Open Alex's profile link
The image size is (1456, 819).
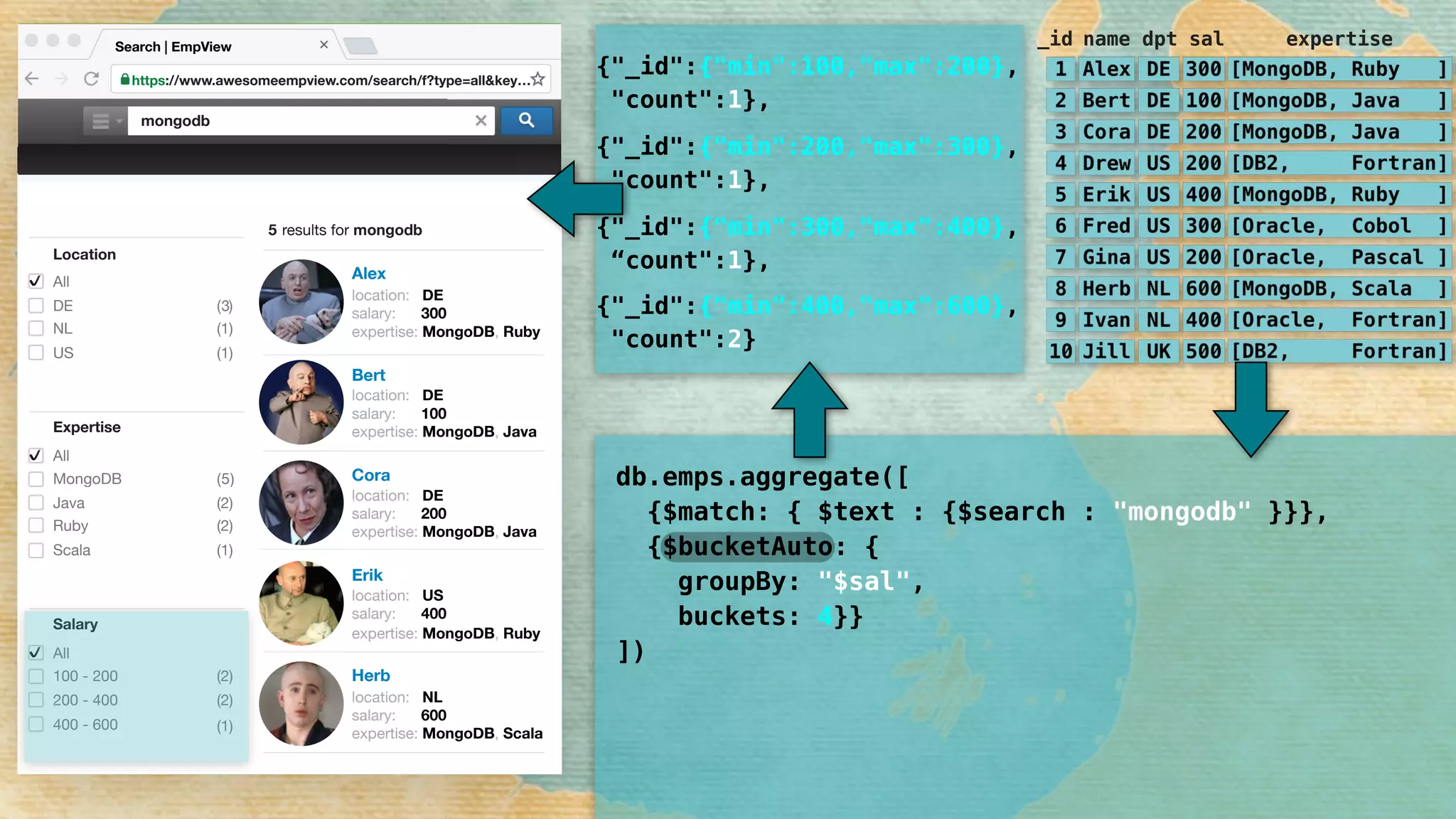368,274
